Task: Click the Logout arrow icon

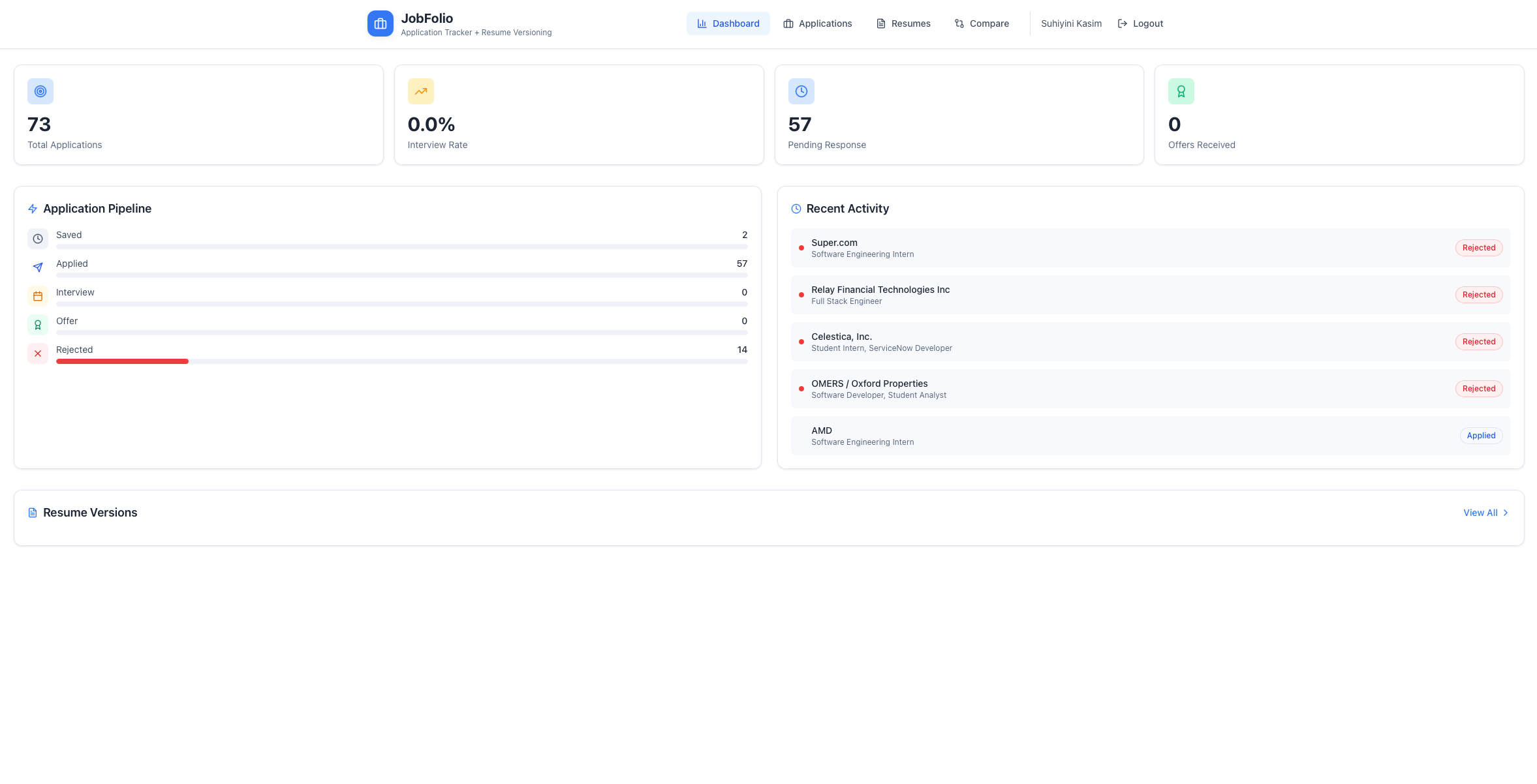Action: click(x=1123, y=23)
